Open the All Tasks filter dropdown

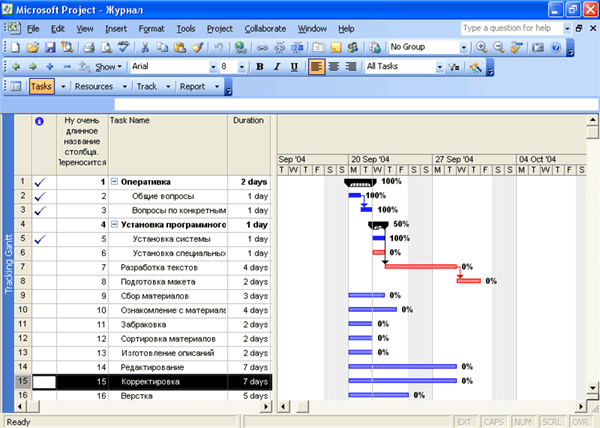pyautogui.click(x=440, y=67)
